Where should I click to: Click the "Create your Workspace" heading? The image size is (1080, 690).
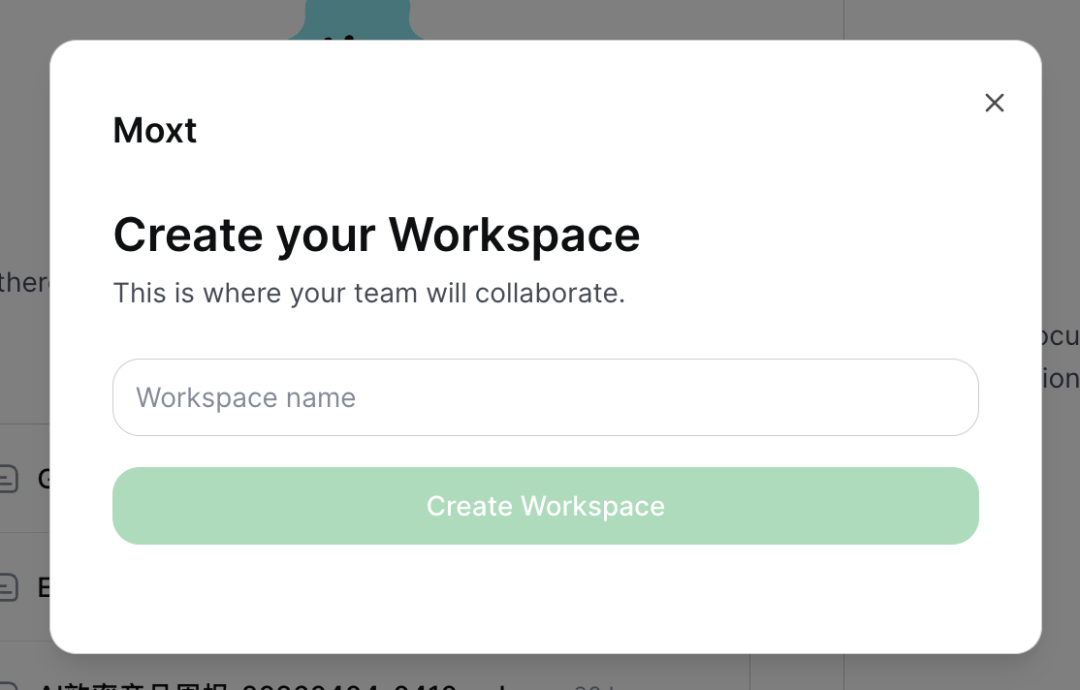pos(376,235)
